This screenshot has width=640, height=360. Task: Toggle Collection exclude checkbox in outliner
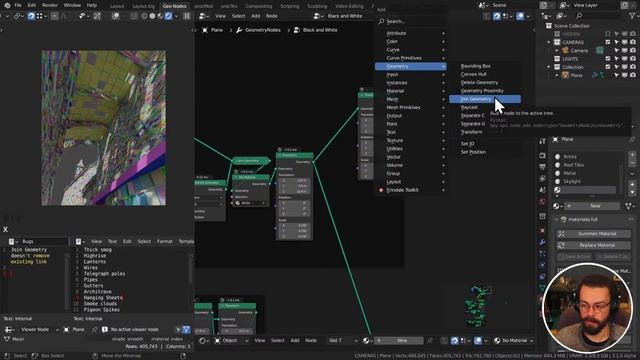click(x=608, y=67)
